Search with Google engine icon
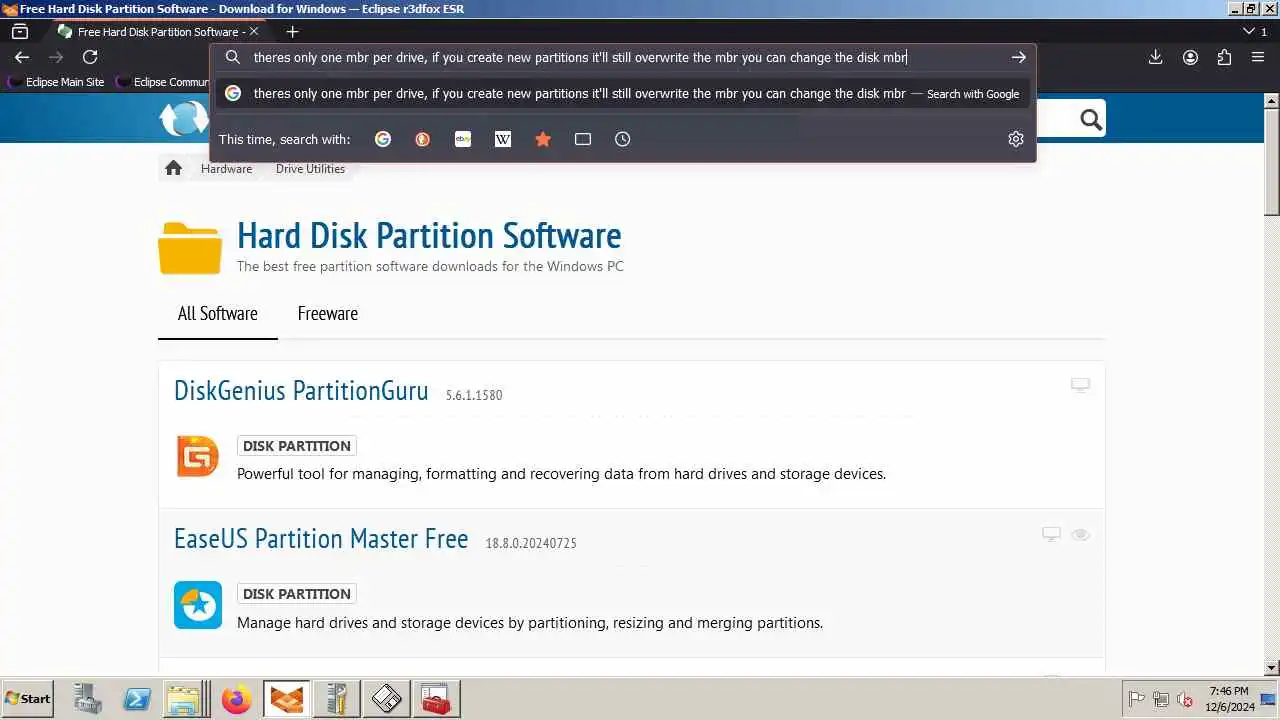1280x720 pixels. [x=383, y=139]
